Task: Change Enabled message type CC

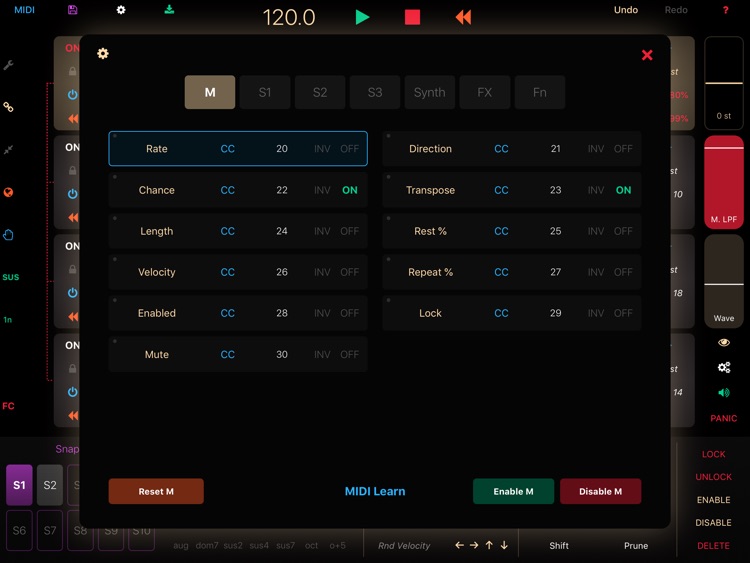Action: click(x=228, y=313)
